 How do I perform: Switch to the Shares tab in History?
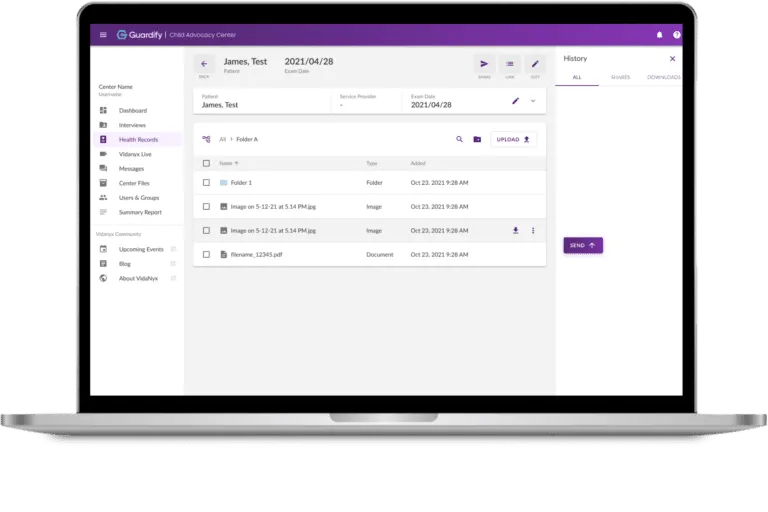point(620,77)
